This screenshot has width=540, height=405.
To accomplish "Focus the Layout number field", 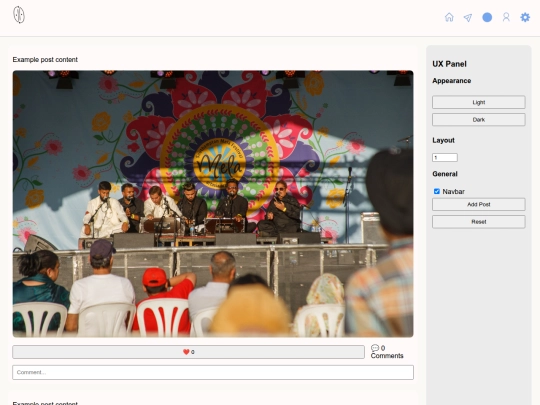I will (445, 157).
